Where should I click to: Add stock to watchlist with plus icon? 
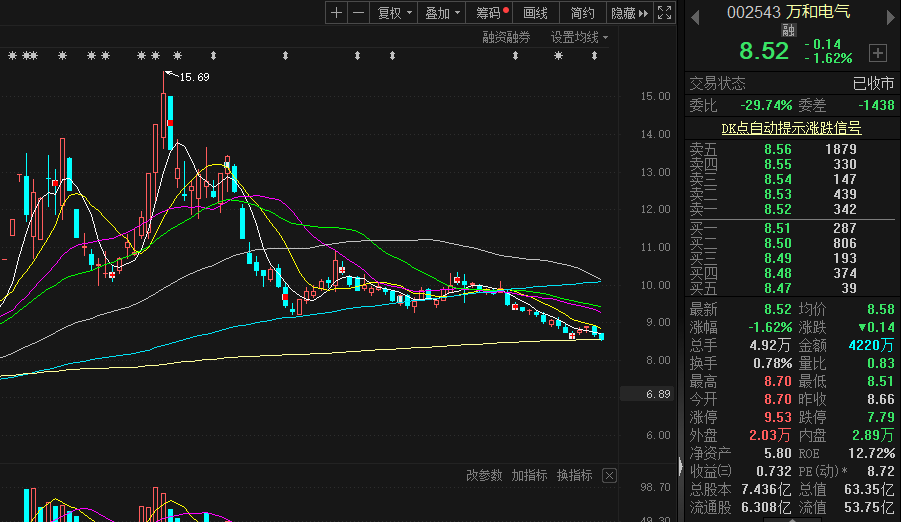coord(877,52)
